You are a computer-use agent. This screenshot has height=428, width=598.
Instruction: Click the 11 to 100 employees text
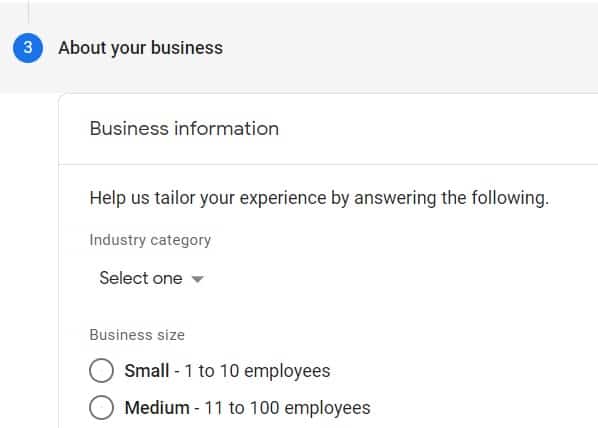(288, 408)
